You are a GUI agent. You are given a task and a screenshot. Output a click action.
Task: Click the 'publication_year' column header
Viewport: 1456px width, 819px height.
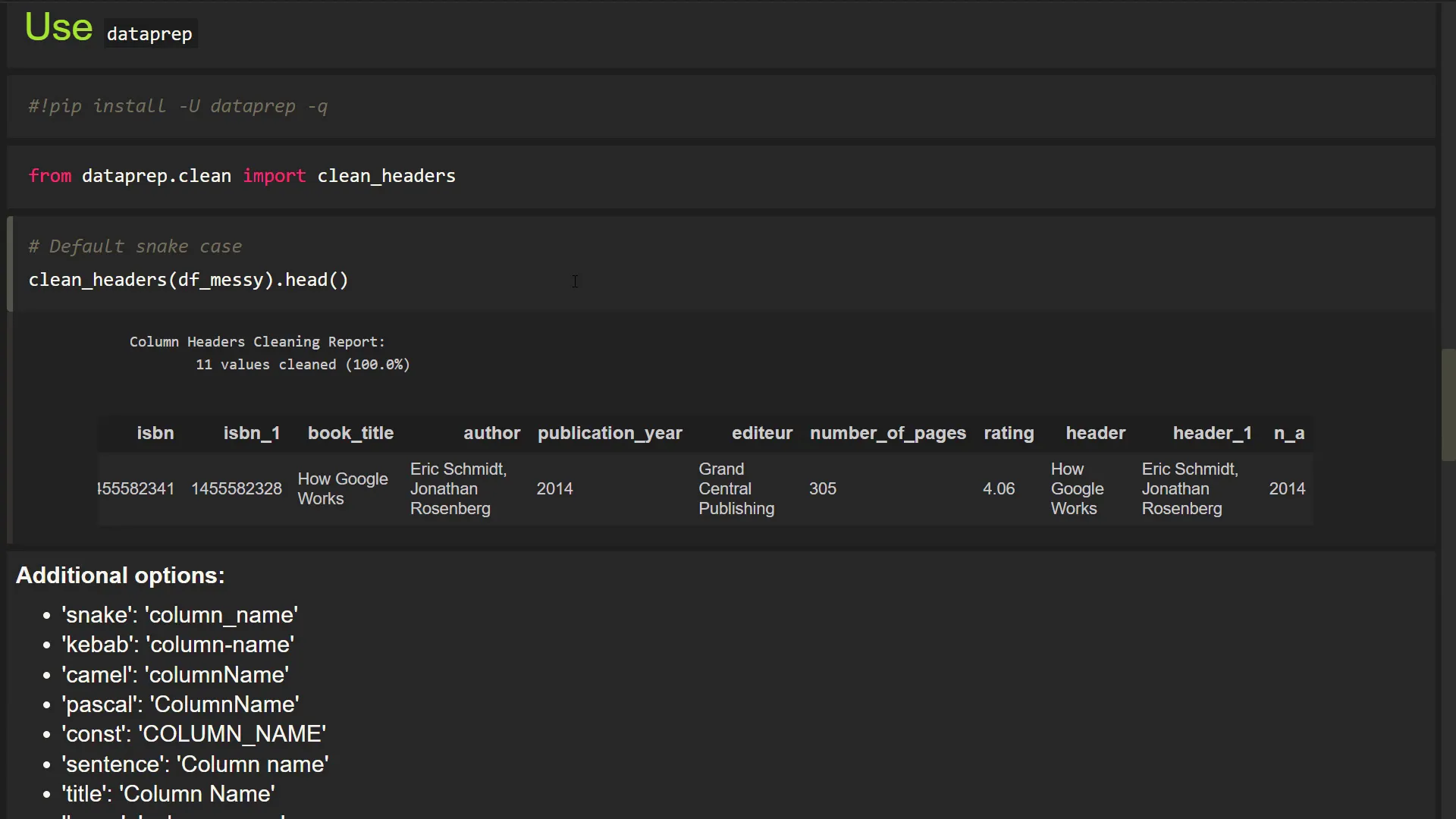(610, 433)
